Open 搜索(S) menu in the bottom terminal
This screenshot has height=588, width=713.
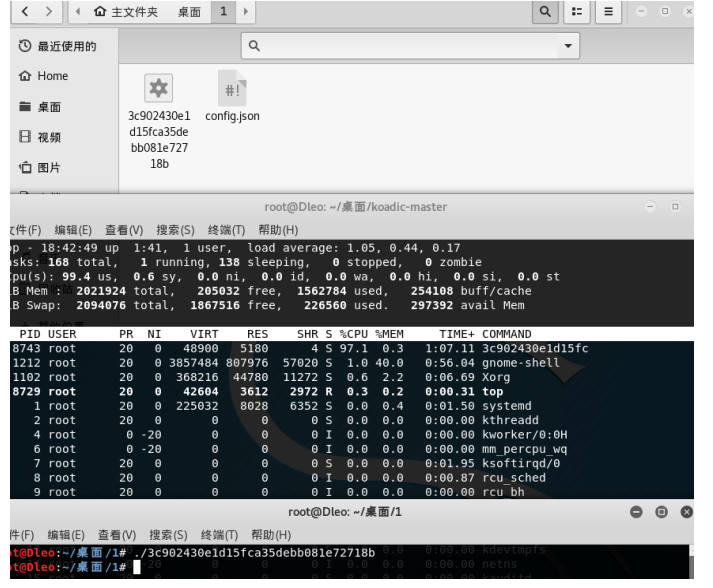tap(168, 535)
